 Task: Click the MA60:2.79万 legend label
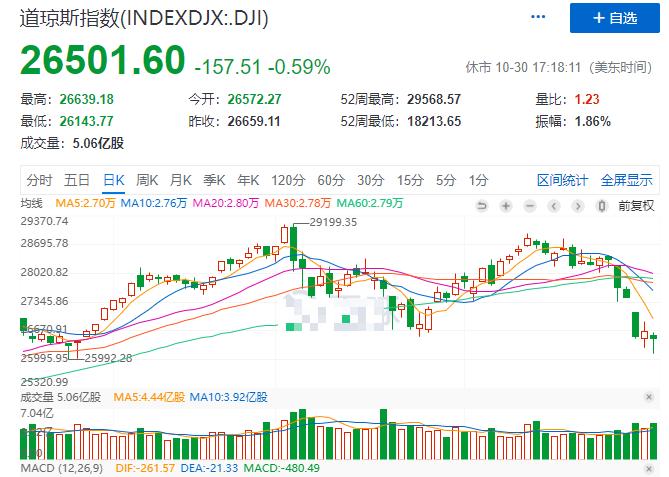pos(369,203)
